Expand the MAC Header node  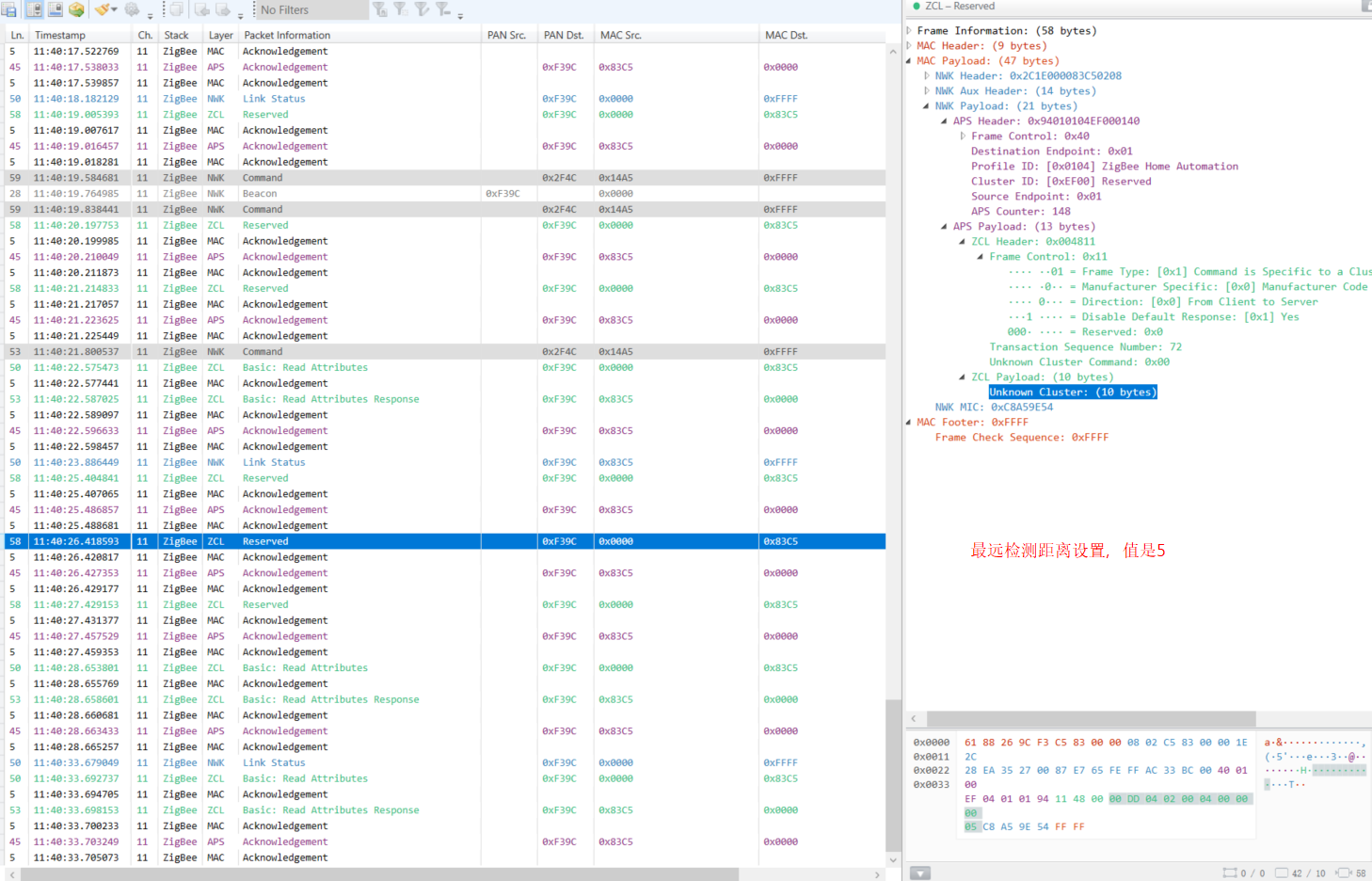tap(909, 46)
